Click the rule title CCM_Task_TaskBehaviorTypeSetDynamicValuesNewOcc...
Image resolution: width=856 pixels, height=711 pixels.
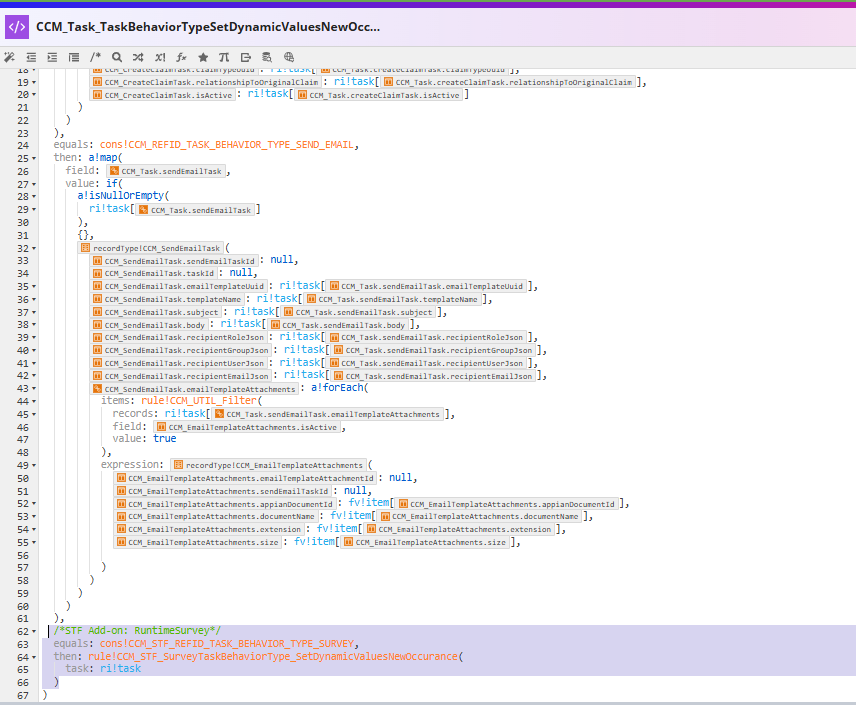(208, 27)
